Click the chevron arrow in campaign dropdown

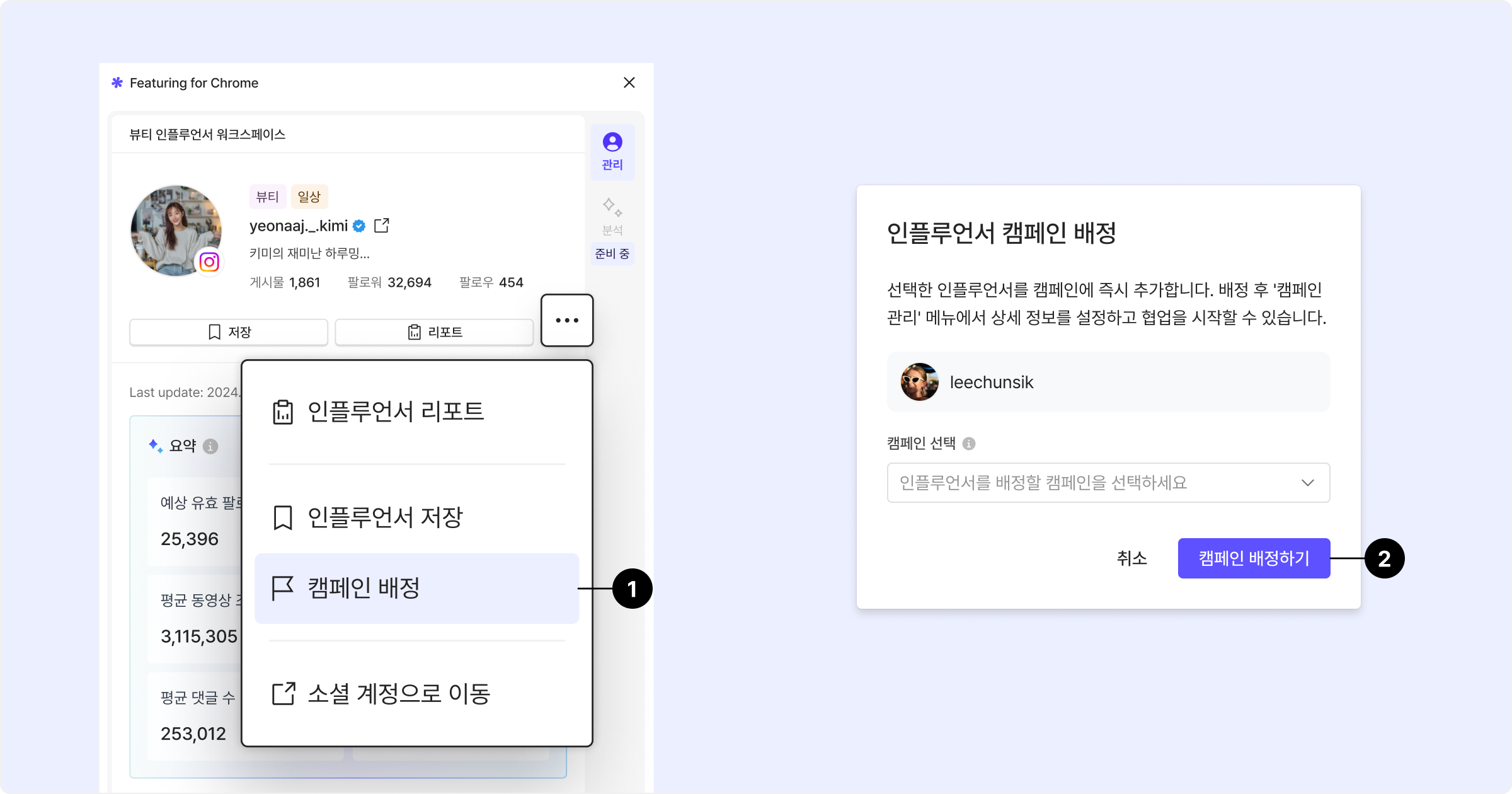(1307, 483)
